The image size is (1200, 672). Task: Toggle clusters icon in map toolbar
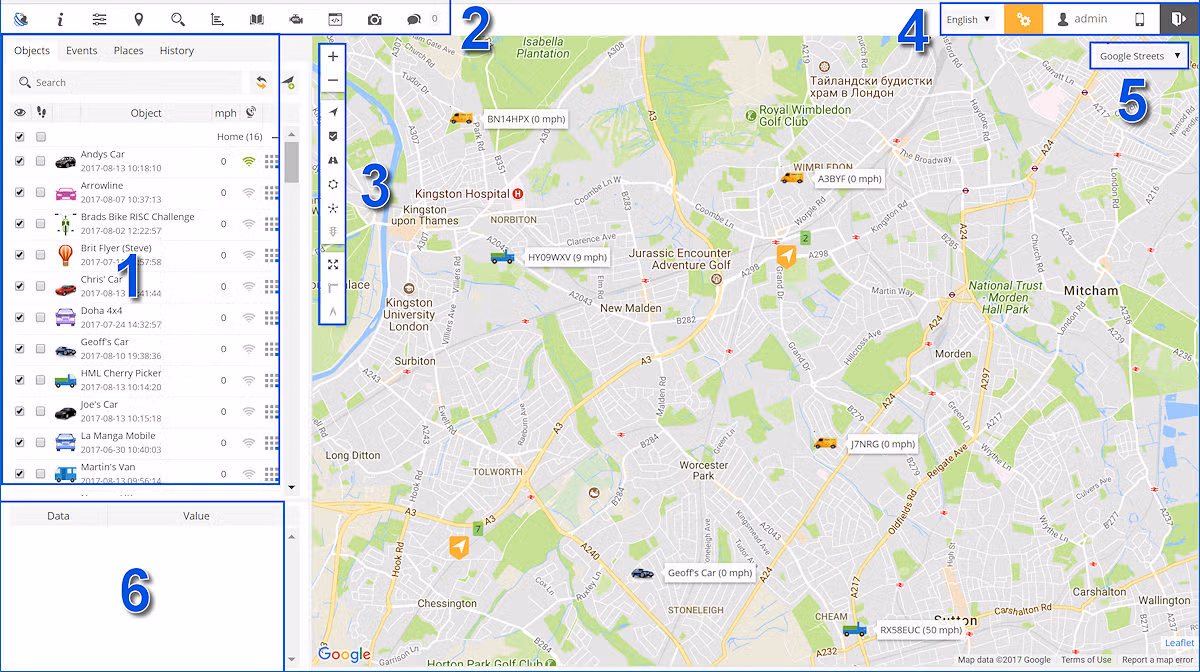(x=333, y=208)
